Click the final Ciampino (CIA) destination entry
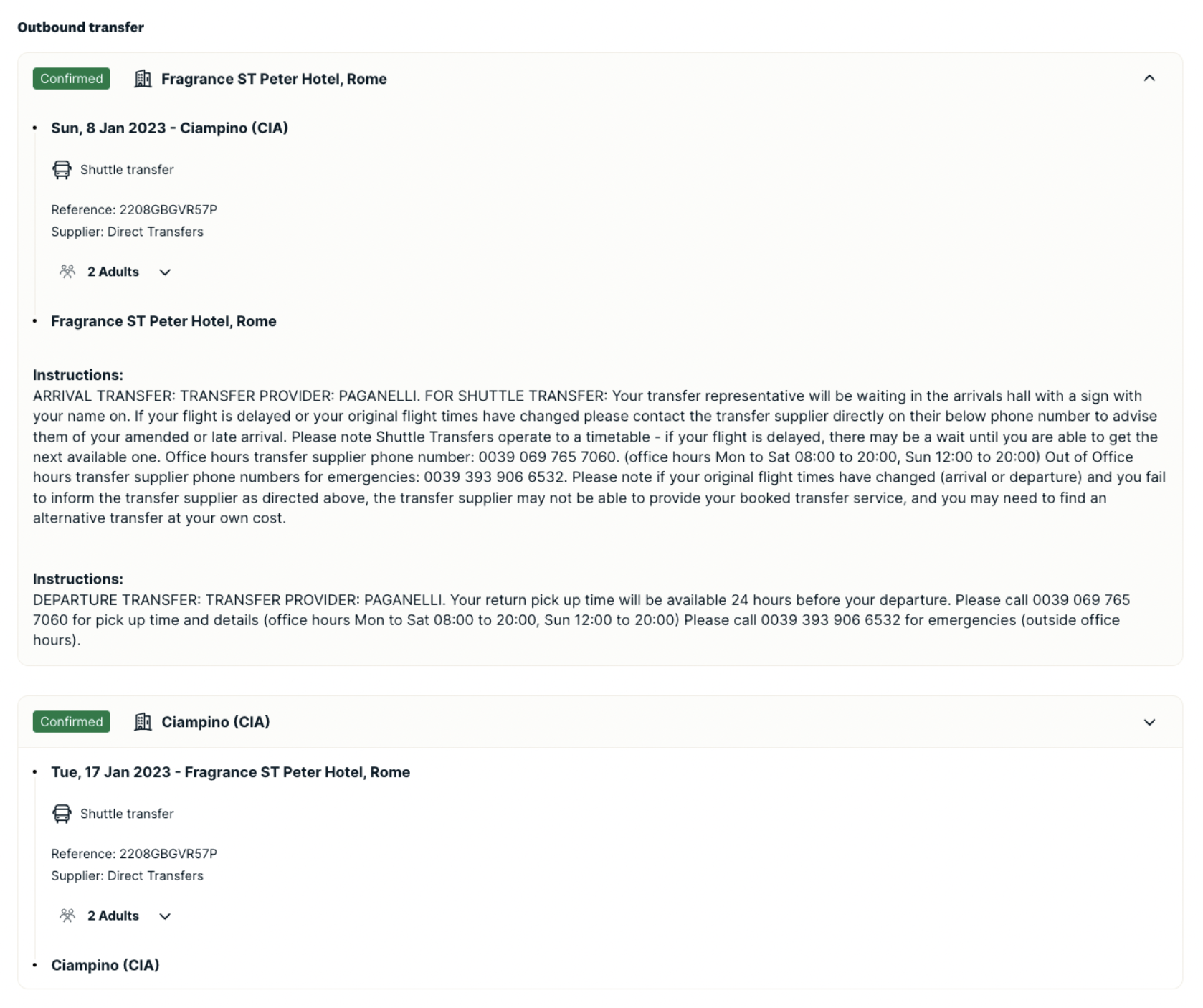 (105, 965)
